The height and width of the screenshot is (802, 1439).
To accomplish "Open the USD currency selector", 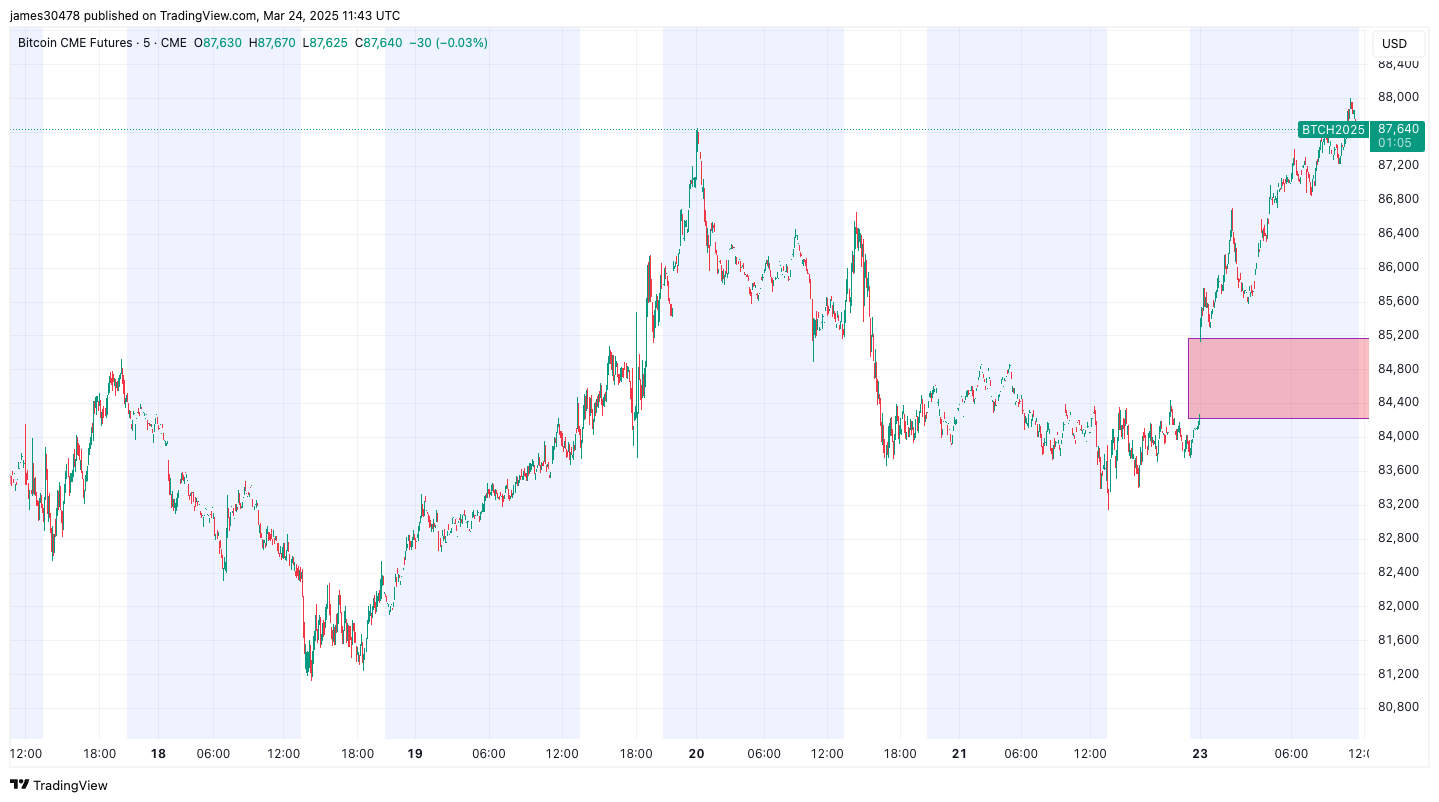I will point(1394,43).
